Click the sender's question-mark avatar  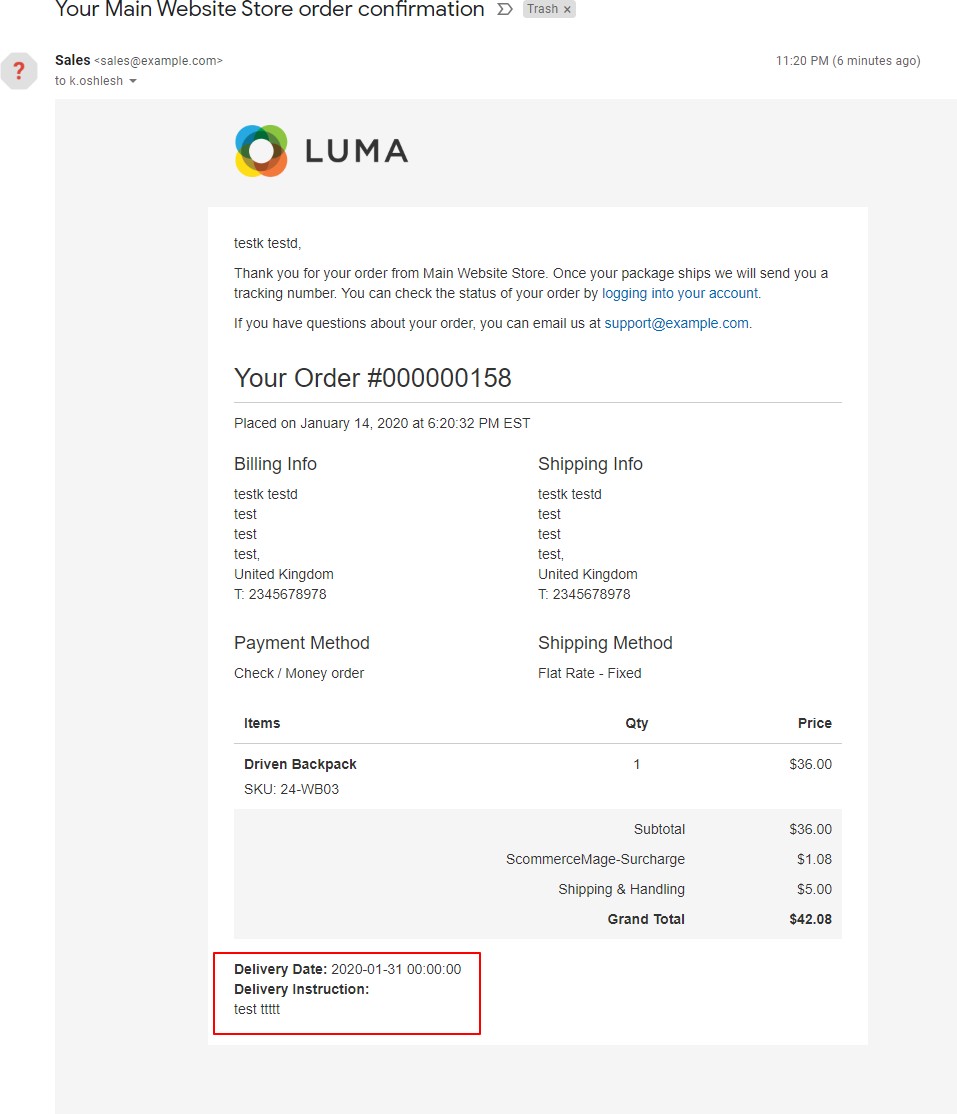tap(19, 71)
